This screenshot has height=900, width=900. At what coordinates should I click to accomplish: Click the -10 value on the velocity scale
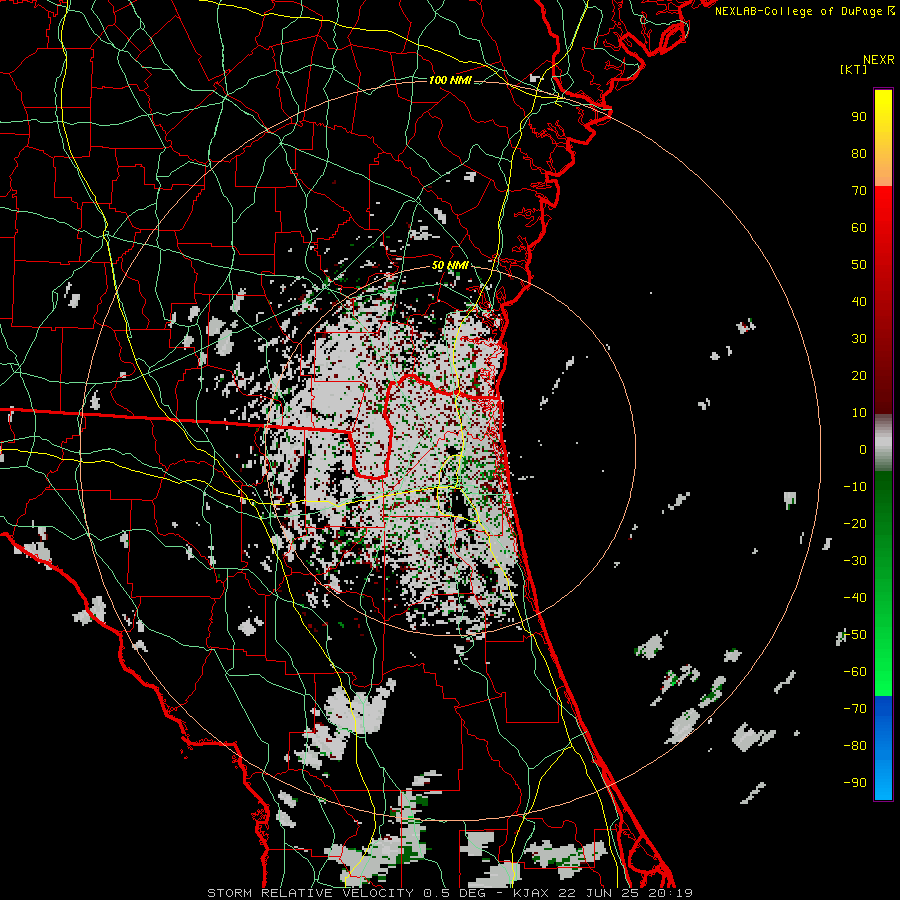click(855, 487)
